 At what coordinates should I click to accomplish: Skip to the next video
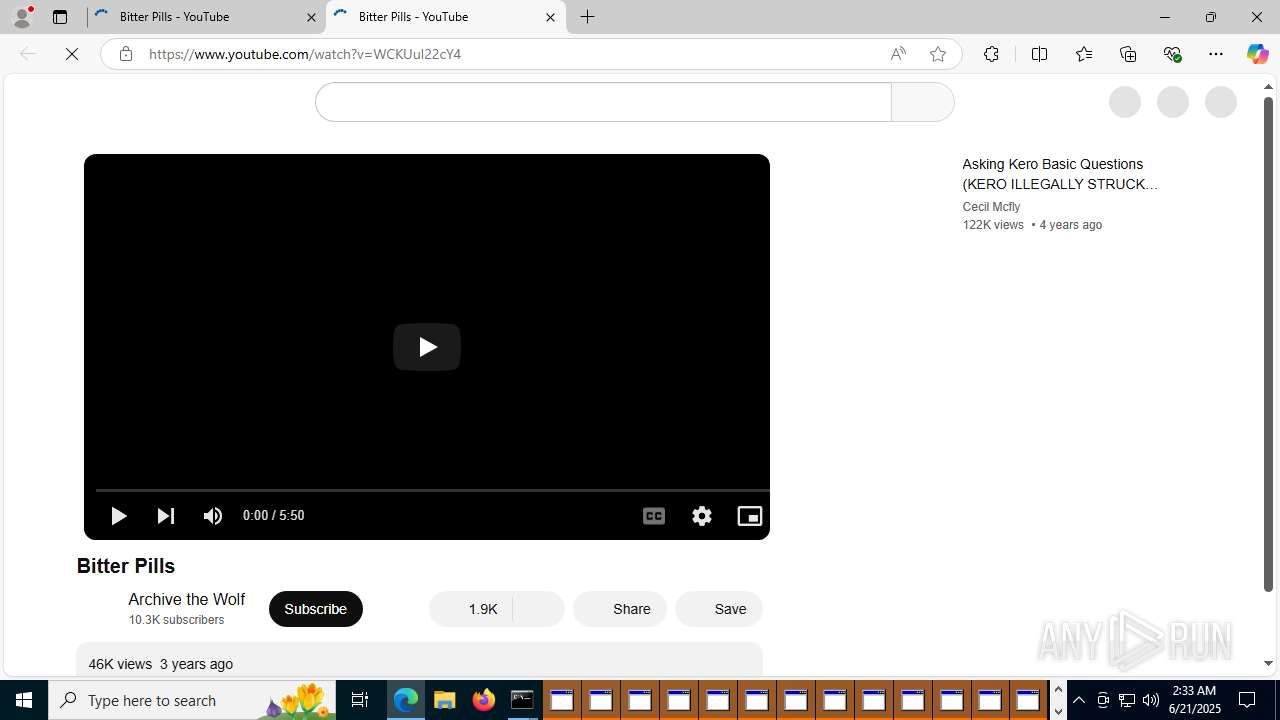click(166, 516)
